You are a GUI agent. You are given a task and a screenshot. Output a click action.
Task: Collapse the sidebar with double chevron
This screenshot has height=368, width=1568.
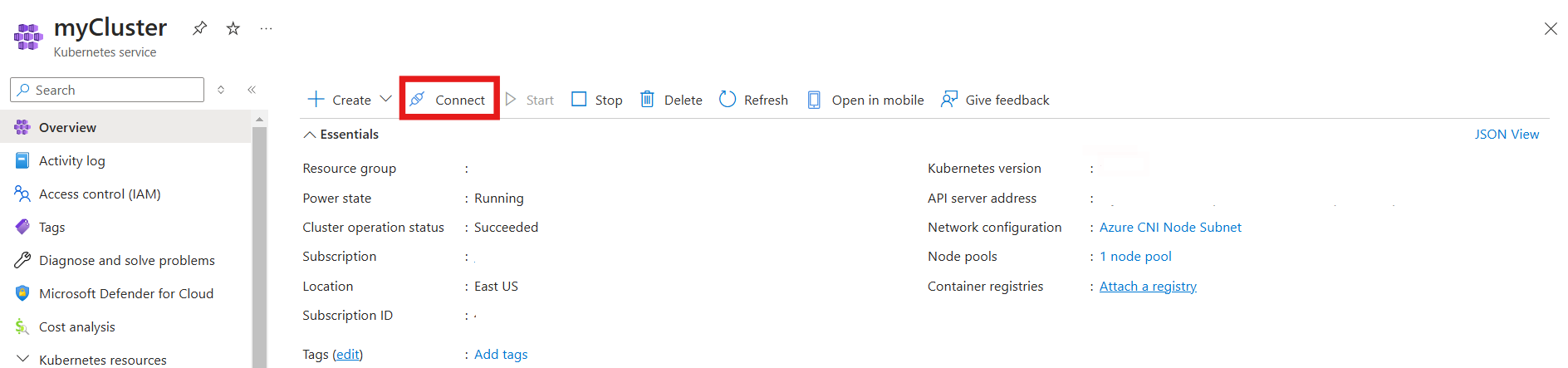click(252, 90)
